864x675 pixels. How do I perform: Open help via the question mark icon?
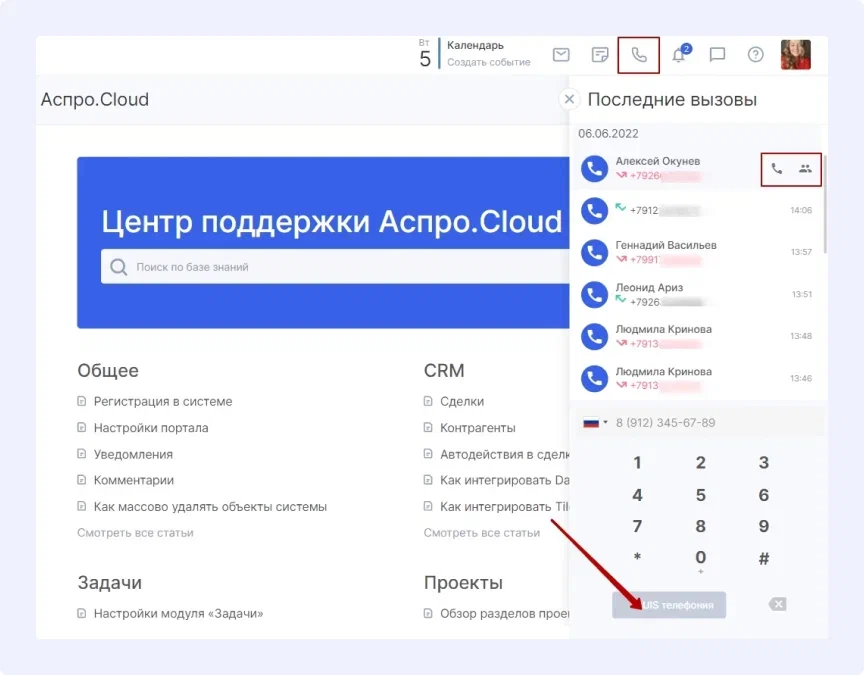756,55
